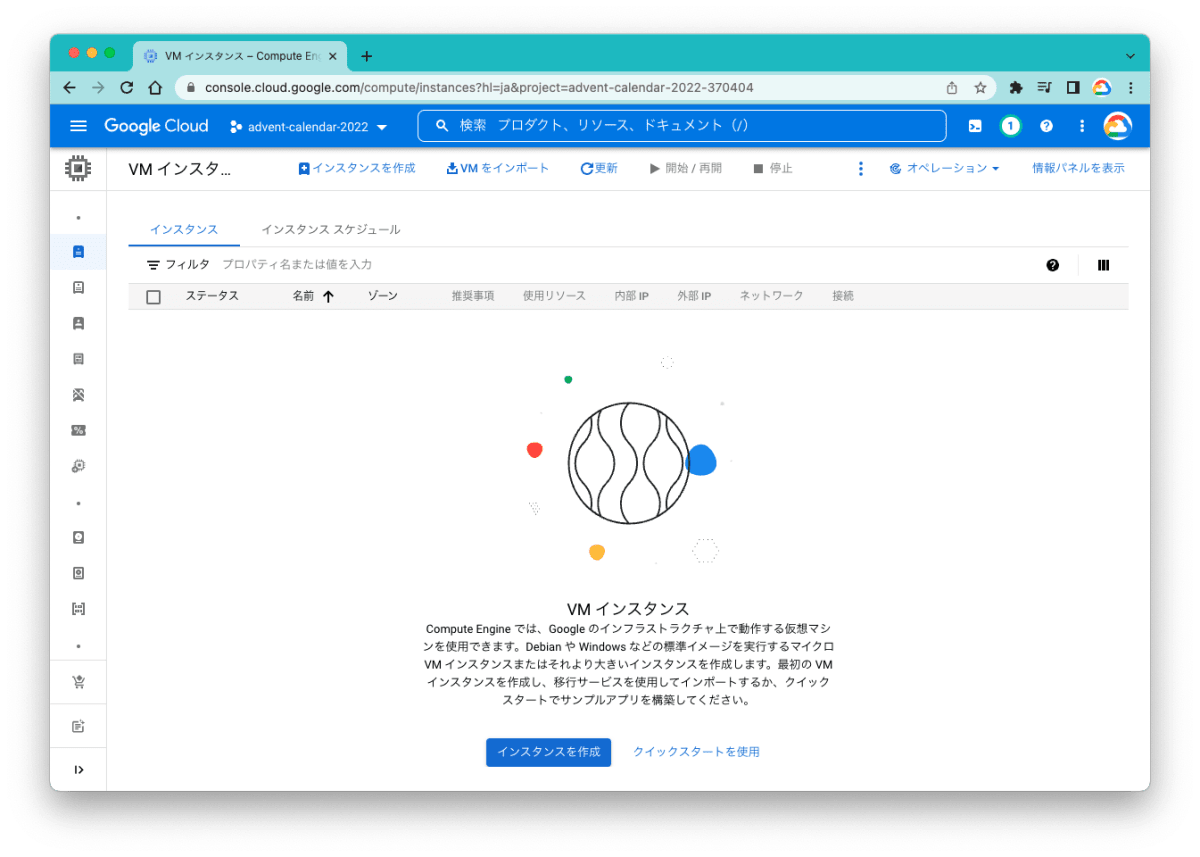Click クイックスタートを使用 link
The width and height of the screenshot is (1200, 857).
[696, 752]
